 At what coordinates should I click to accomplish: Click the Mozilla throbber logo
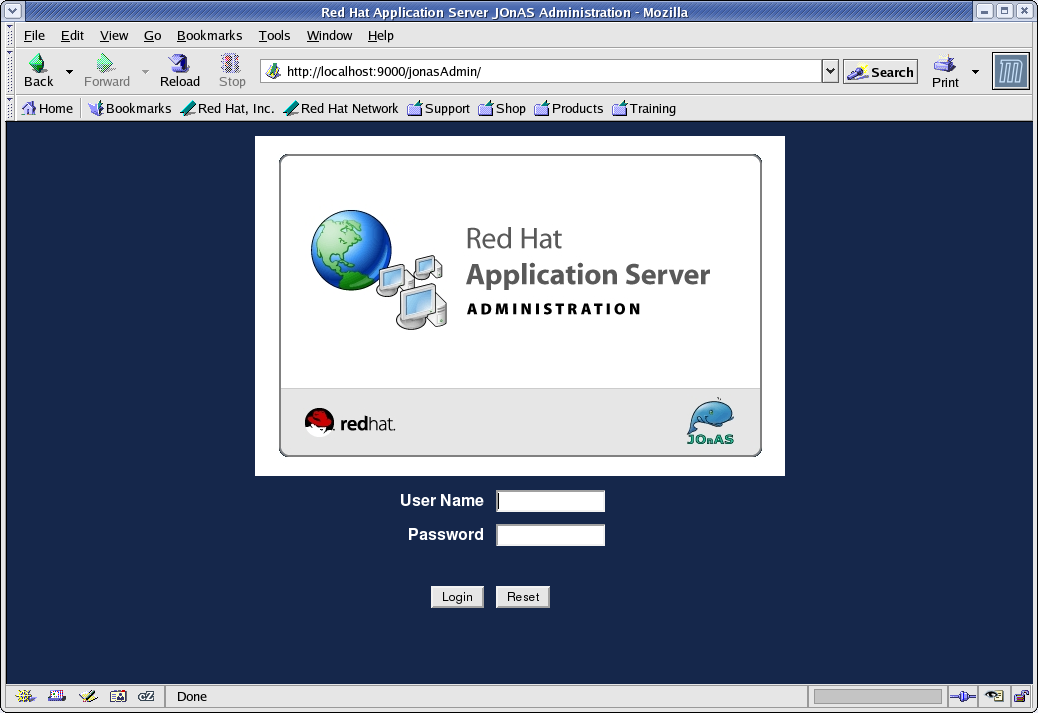[x=1011, y=71]
